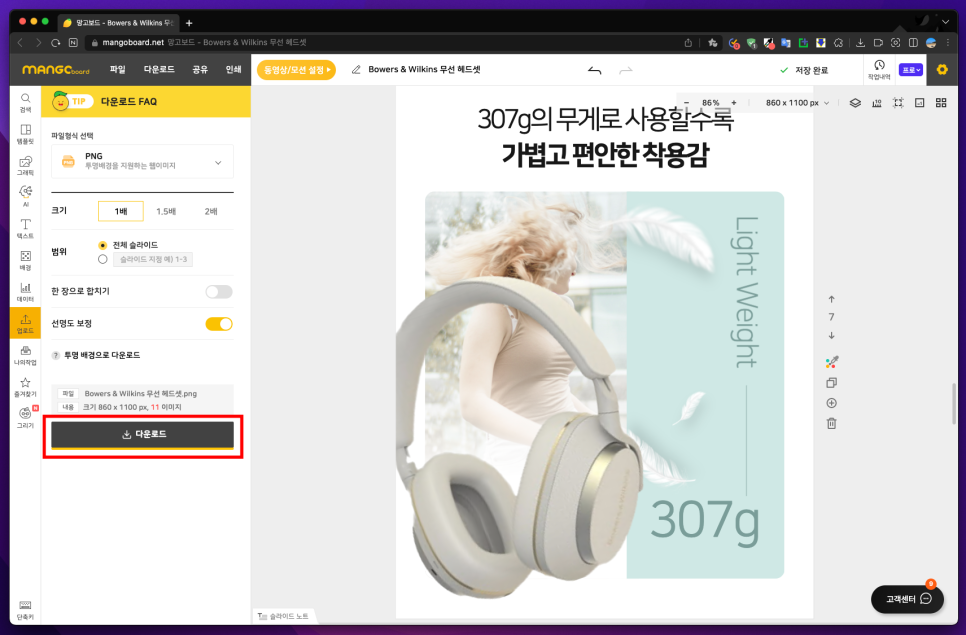Select the 전체 슬라이드 radio option
The image size is (966, 635).
pos(102,245)
